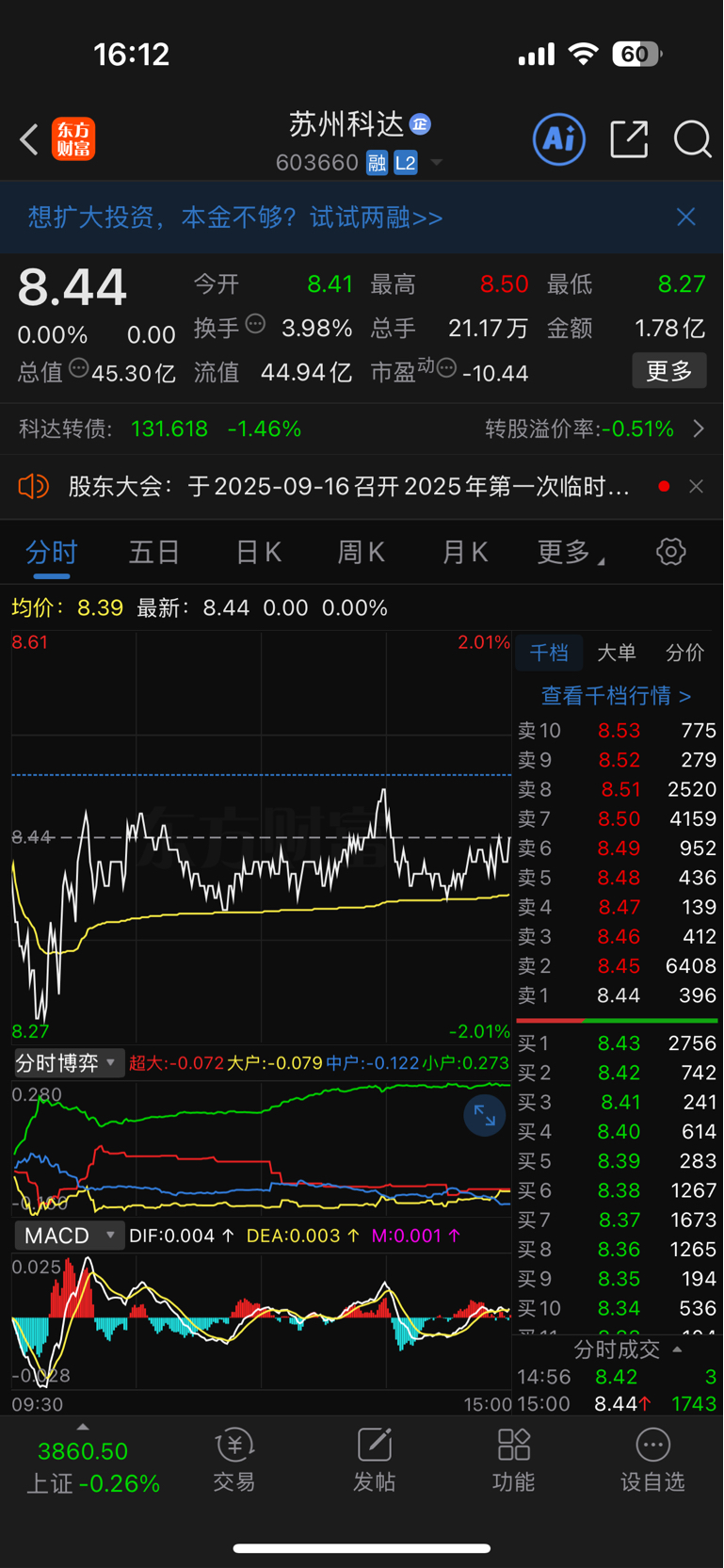The image size is (724, 1568).
Task: Open 分时博弈 indicator dropdown
Action: 69,1063
